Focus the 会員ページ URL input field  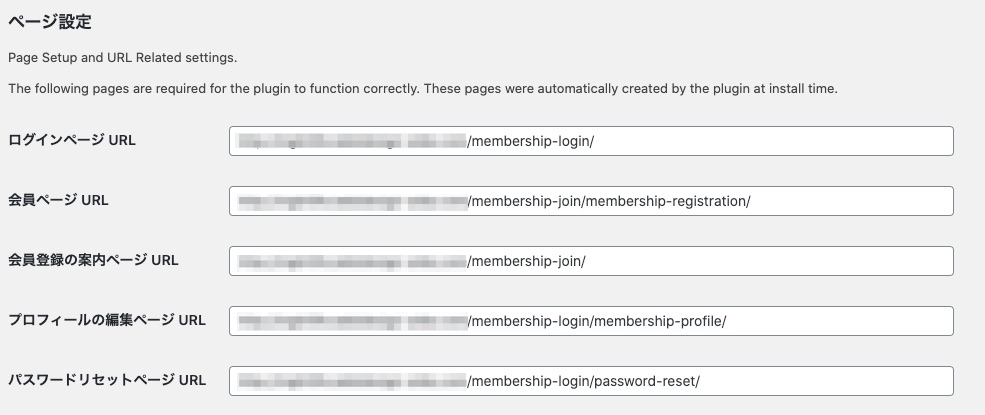tap(591, 201)
